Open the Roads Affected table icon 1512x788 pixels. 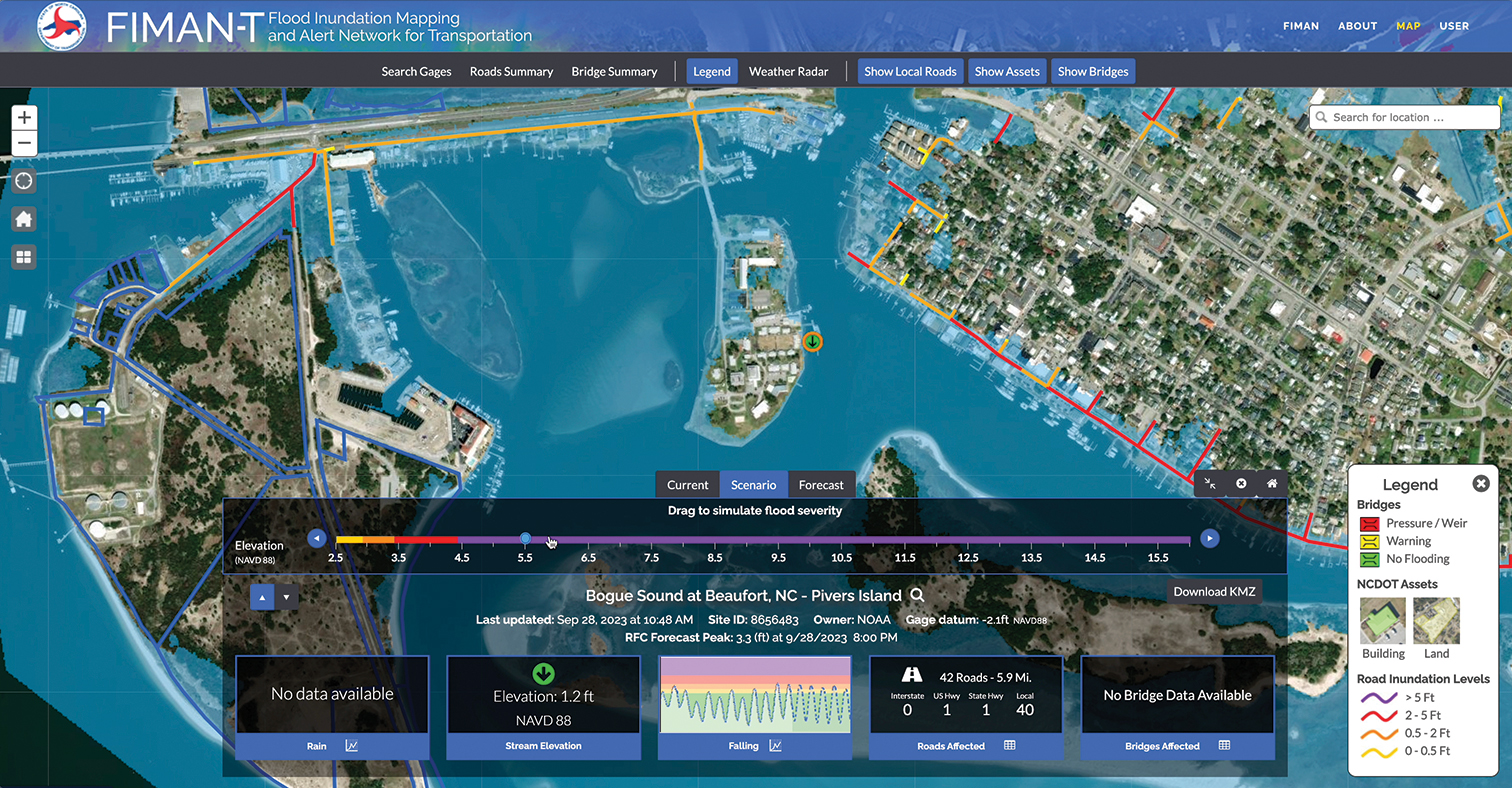click(1010, 745)
